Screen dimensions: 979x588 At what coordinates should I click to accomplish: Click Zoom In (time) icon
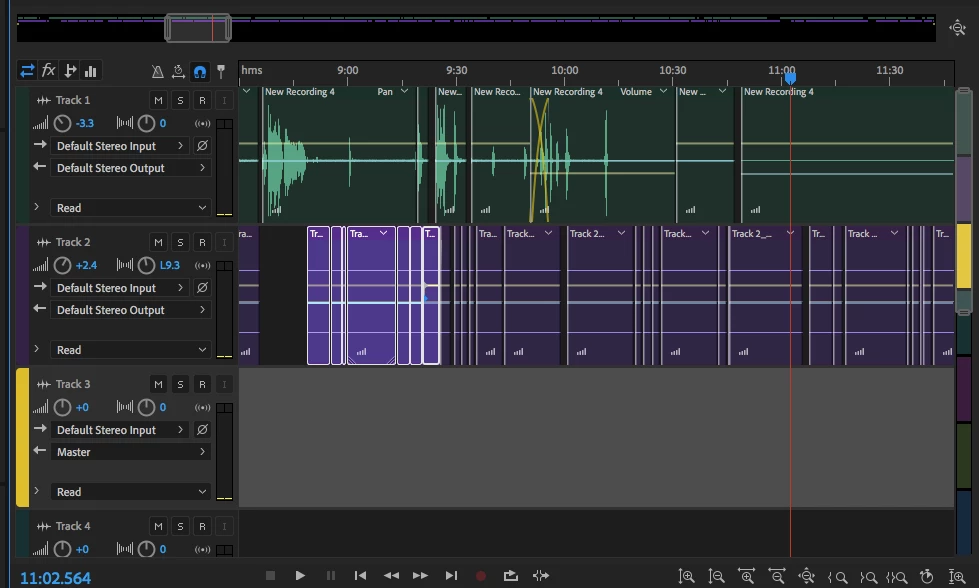pos(746,576)
